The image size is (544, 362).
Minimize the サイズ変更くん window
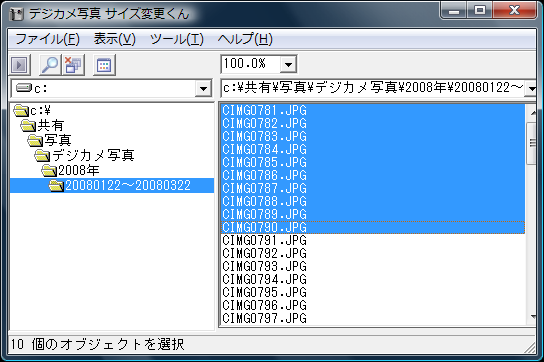coord(454,11)
